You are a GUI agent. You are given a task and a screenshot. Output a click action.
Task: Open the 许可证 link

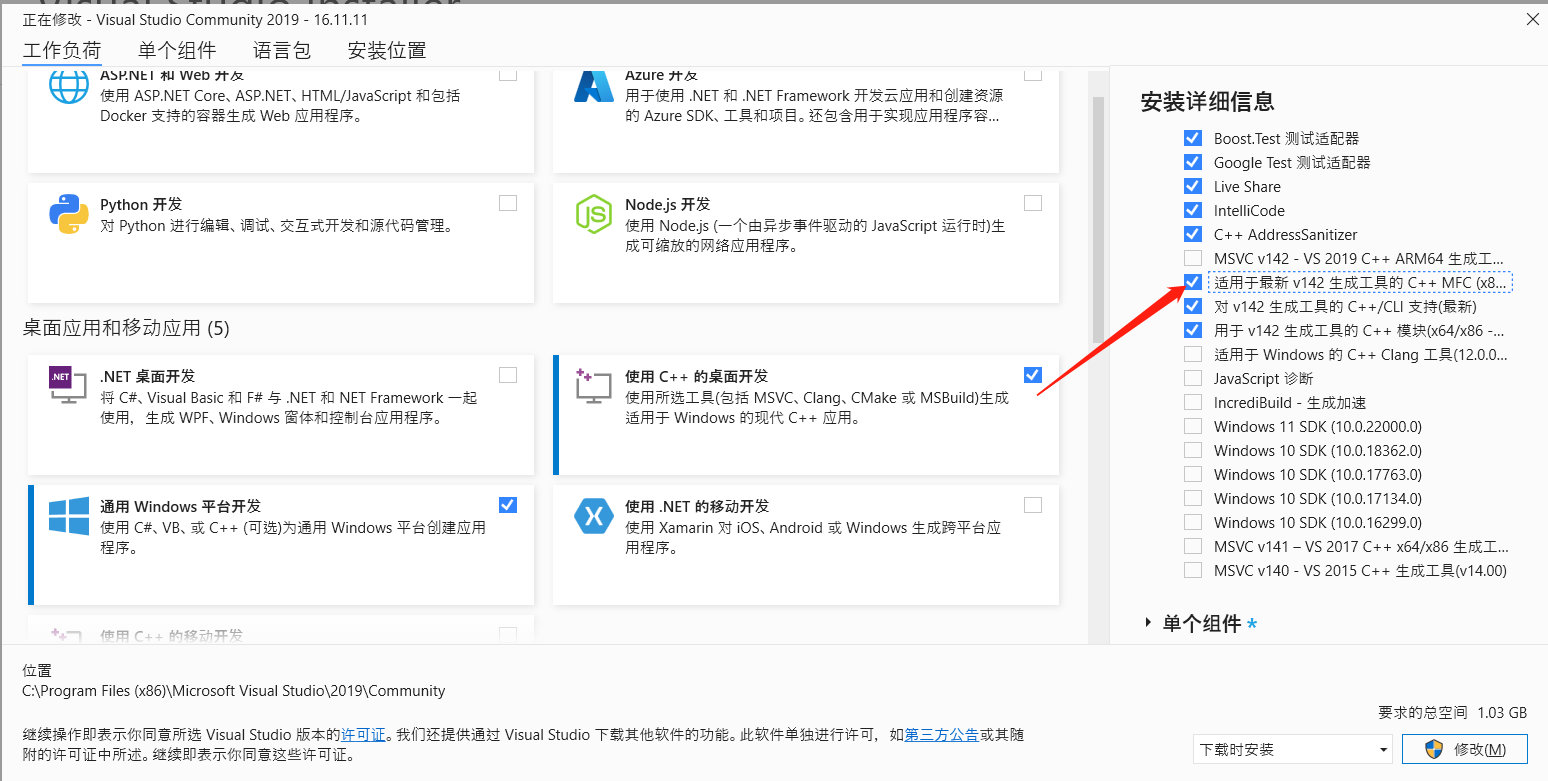[x=363, y=735]
